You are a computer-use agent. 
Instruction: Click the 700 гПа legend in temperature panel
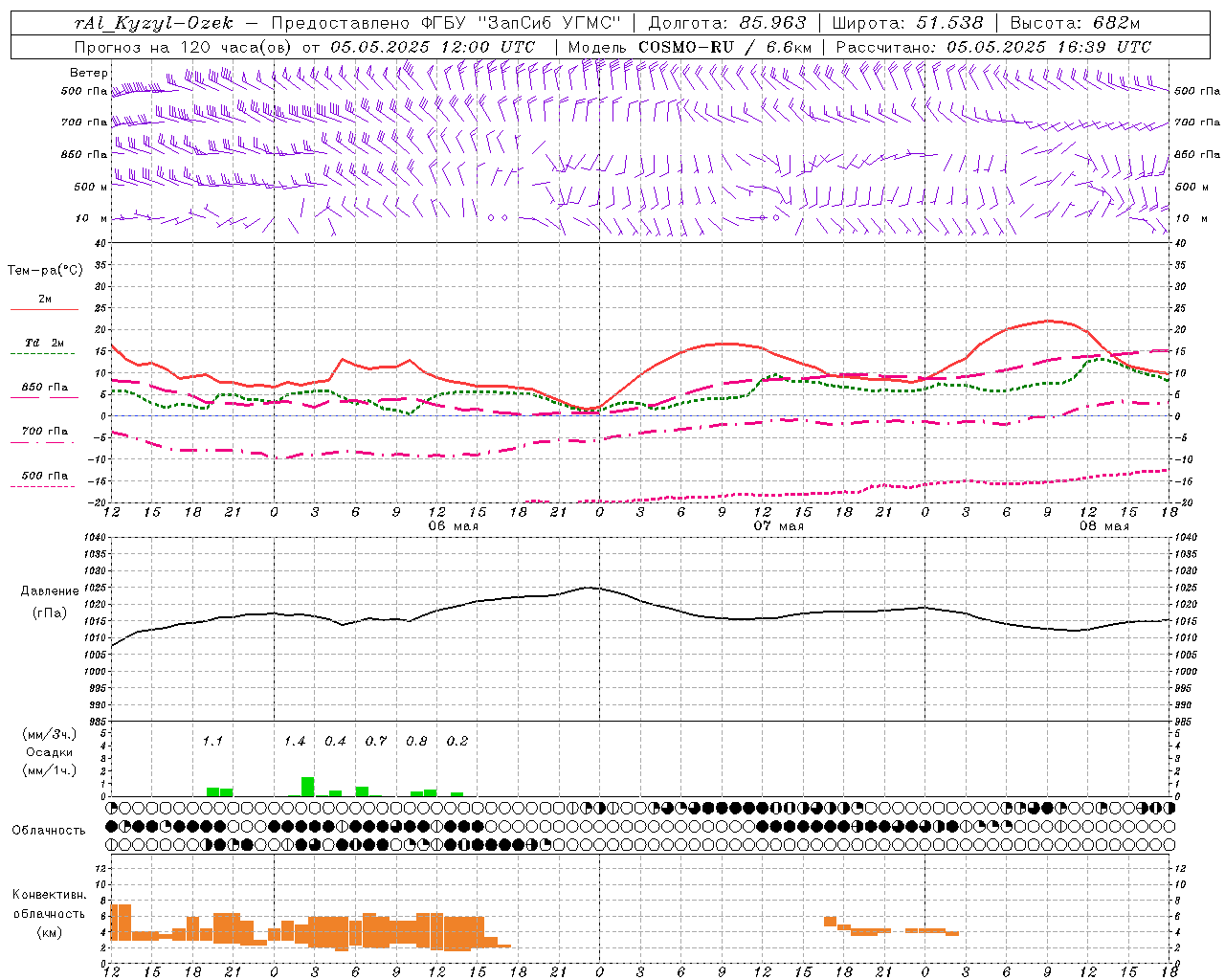[x=44, y=431]
